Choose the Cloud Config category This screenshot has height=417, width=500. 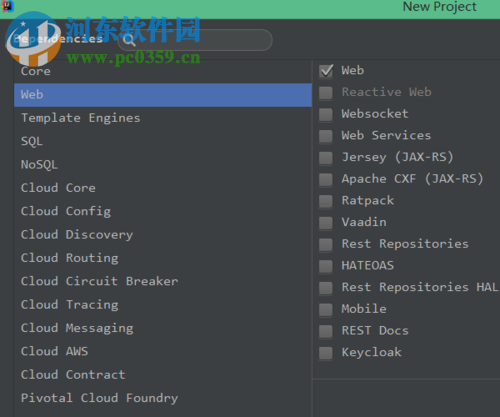click(x=163, y=211)
